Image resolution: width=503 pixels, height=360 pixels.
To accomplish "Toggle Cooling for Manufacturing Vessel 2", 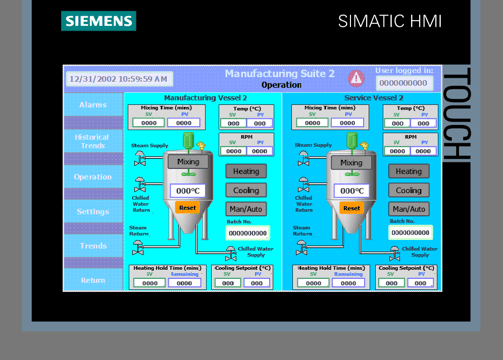I will 246,190.
